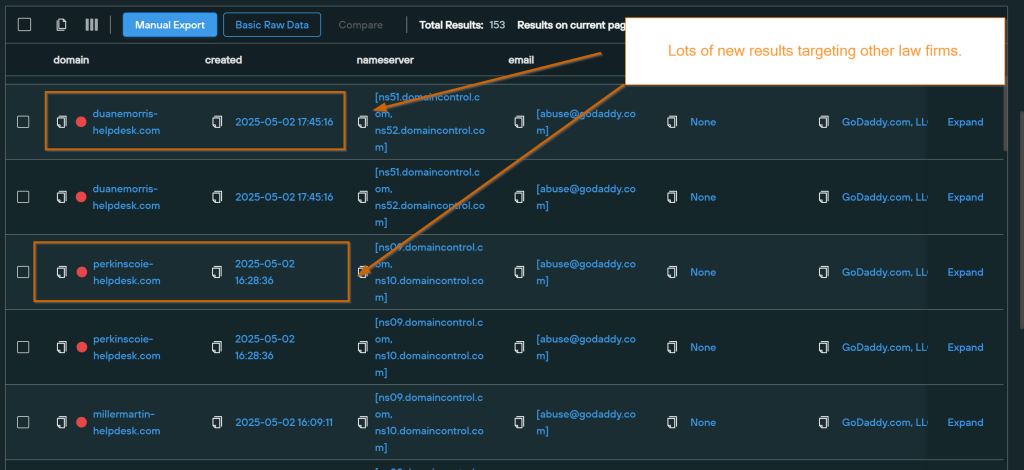
Task: Sort by the domain column header
Action: coord(71,60)
